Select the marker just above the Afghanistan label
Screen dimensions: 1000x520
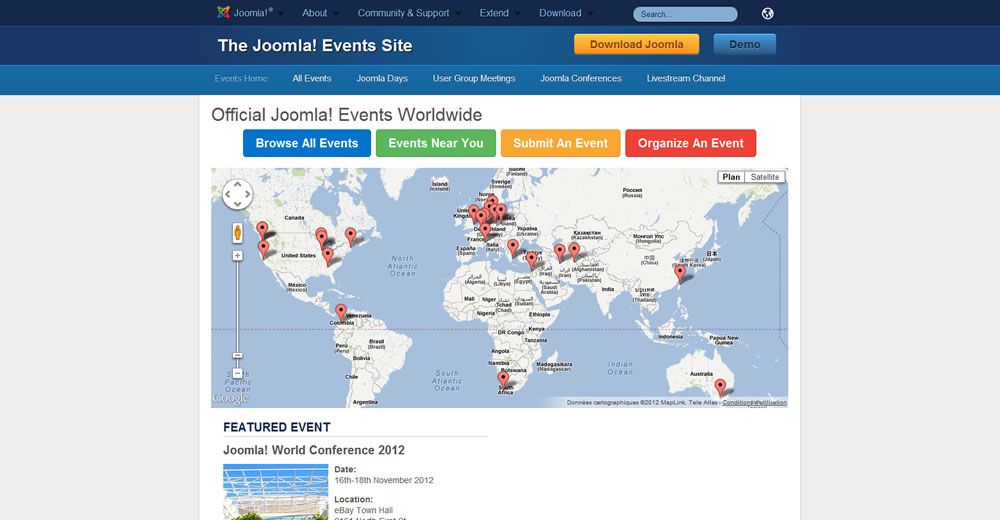point(575,251)
